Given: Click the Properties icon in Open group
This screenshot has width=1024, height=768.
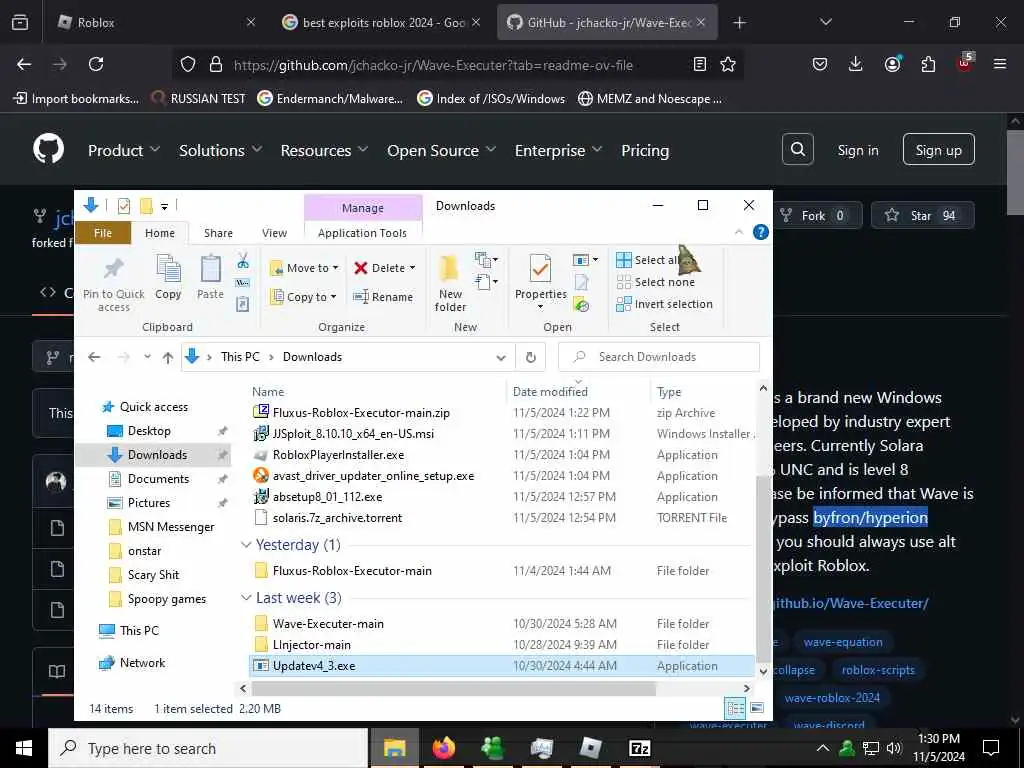Looking at the screenshot, I should click(540, 269).
